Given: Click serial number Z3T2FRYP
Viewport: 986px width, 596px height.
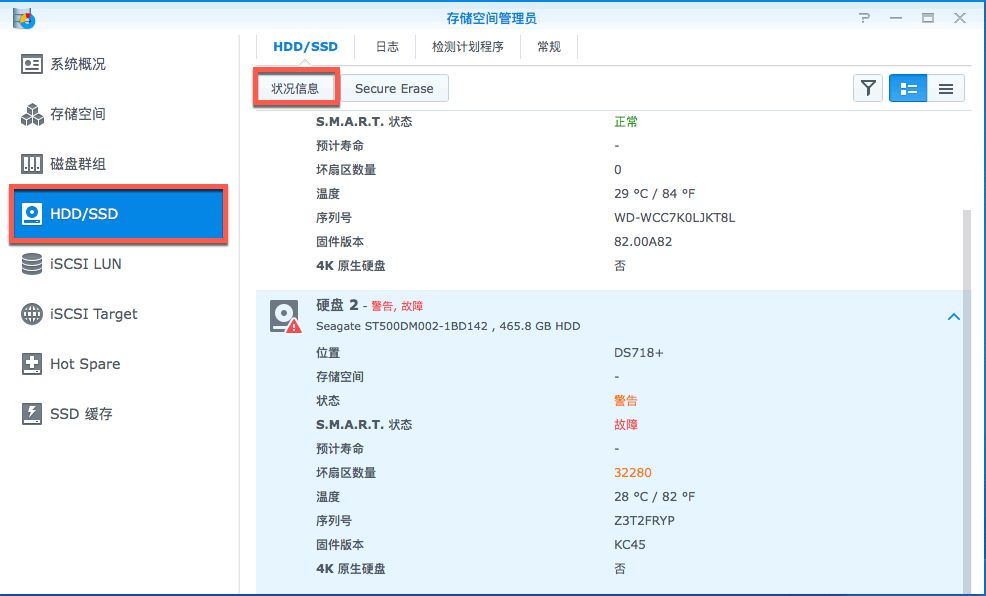Looking at the screenshot, I should coord(645,521).
